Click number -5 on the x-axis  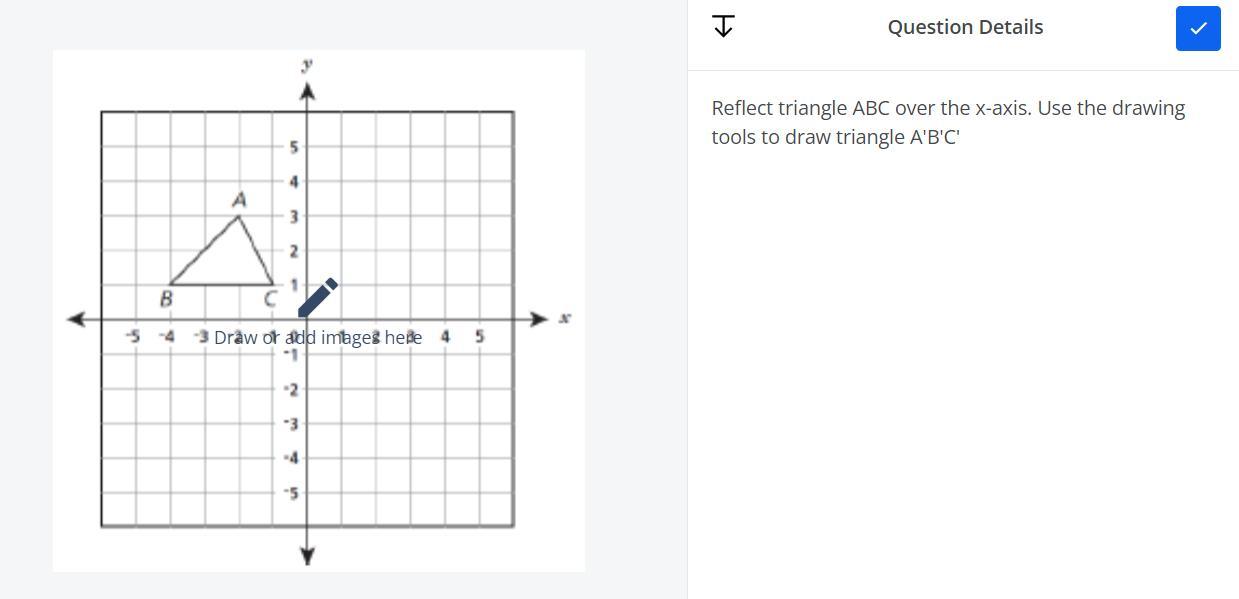click(133, 337)
